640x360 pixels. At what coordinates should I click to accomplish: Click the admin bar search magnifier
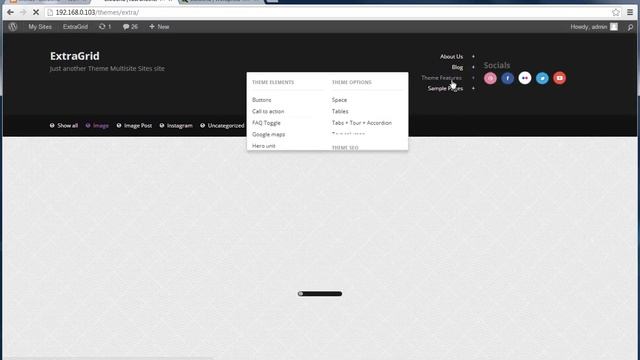(x=630, y=27)
